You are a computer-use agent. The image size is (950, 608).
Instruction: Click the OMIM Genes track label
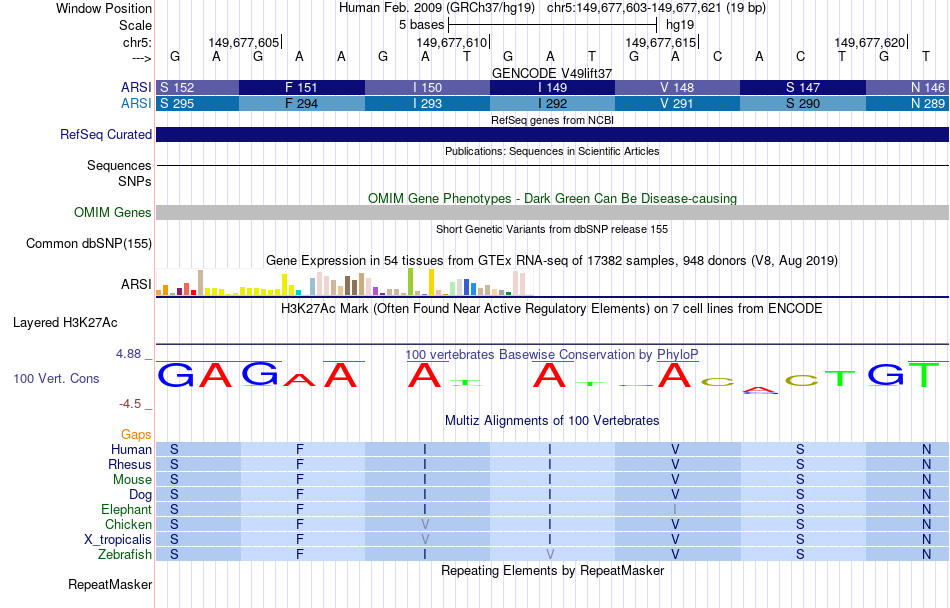(x=112, y=213)
